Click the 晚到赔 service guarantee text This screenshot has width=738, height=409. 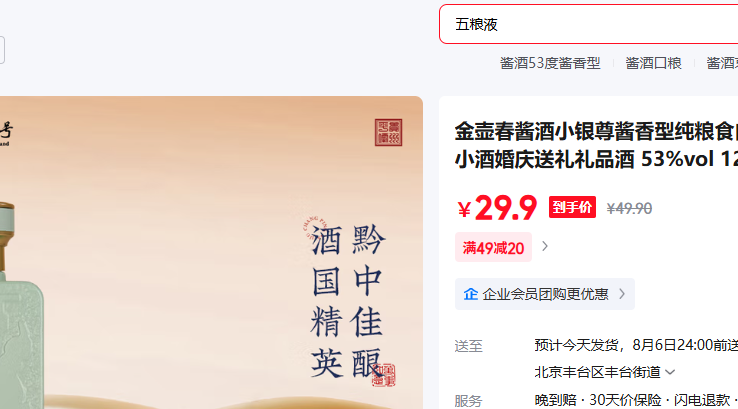555,400
